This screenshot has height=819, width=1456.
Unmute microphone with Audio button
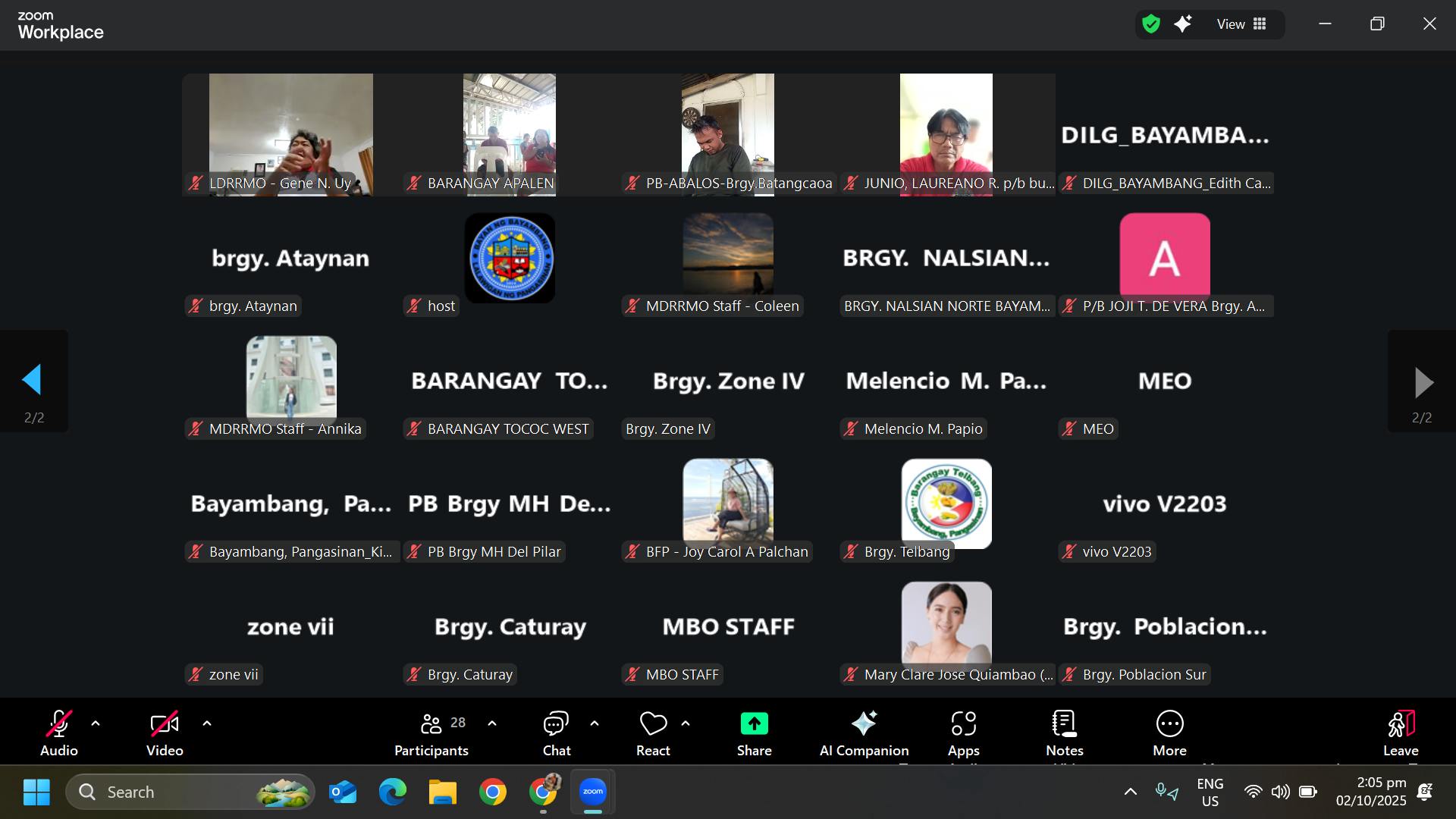click(59, 733)
